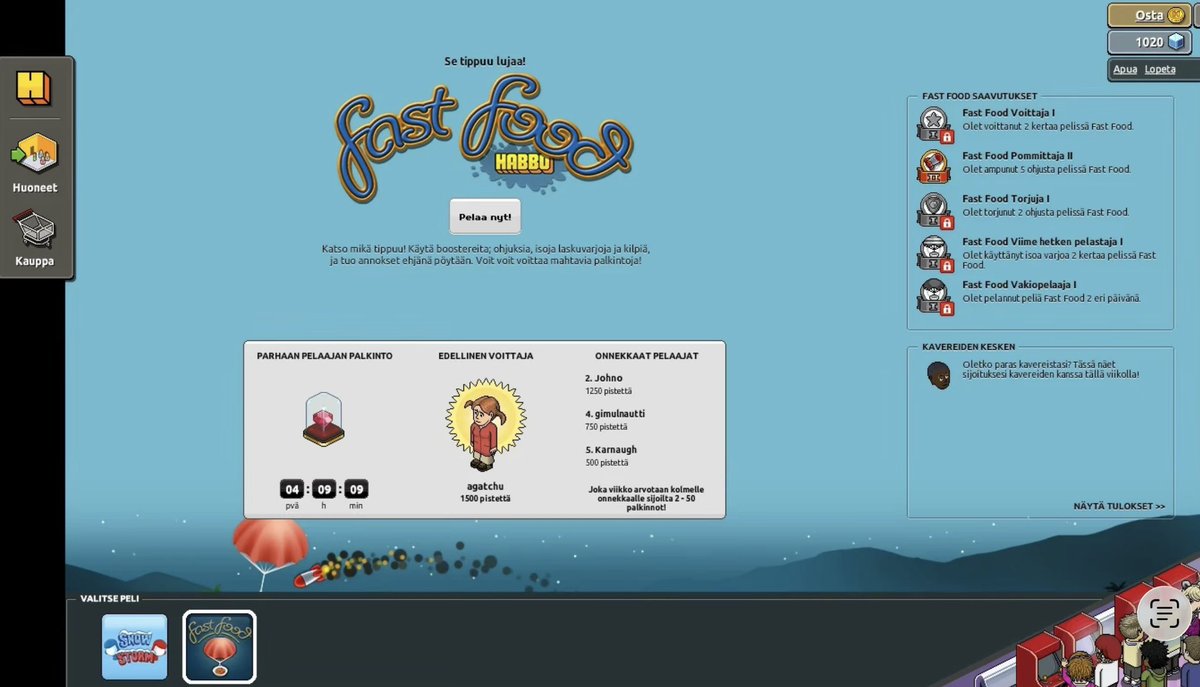
Task: Click the agatchu winner name text
Action: 485,486
